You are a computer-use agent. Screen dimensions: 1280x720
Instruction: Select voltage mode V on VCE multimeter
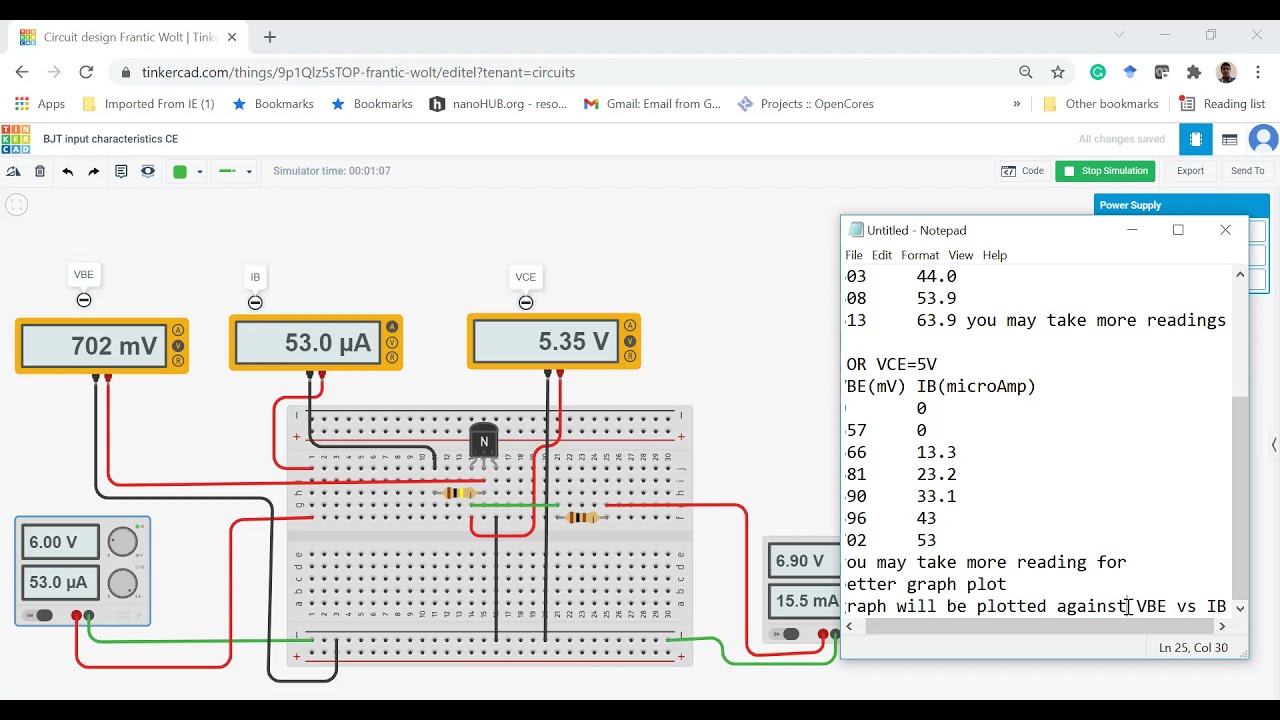coord(630,341)
